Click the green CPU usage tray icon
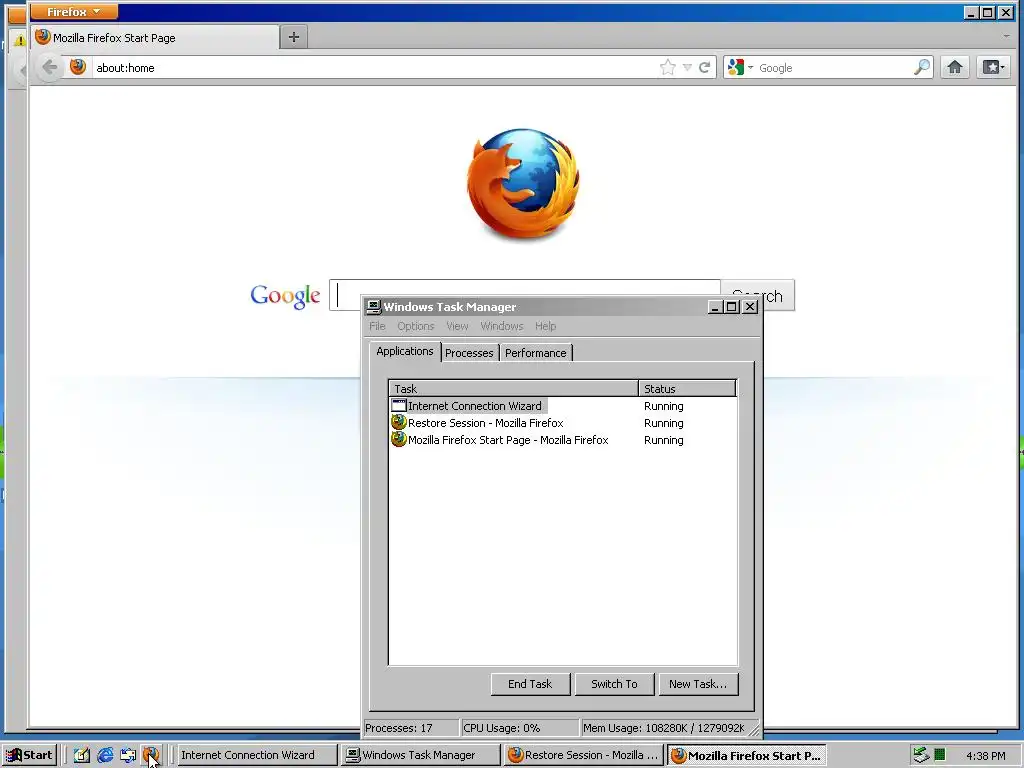 (940, 755)
